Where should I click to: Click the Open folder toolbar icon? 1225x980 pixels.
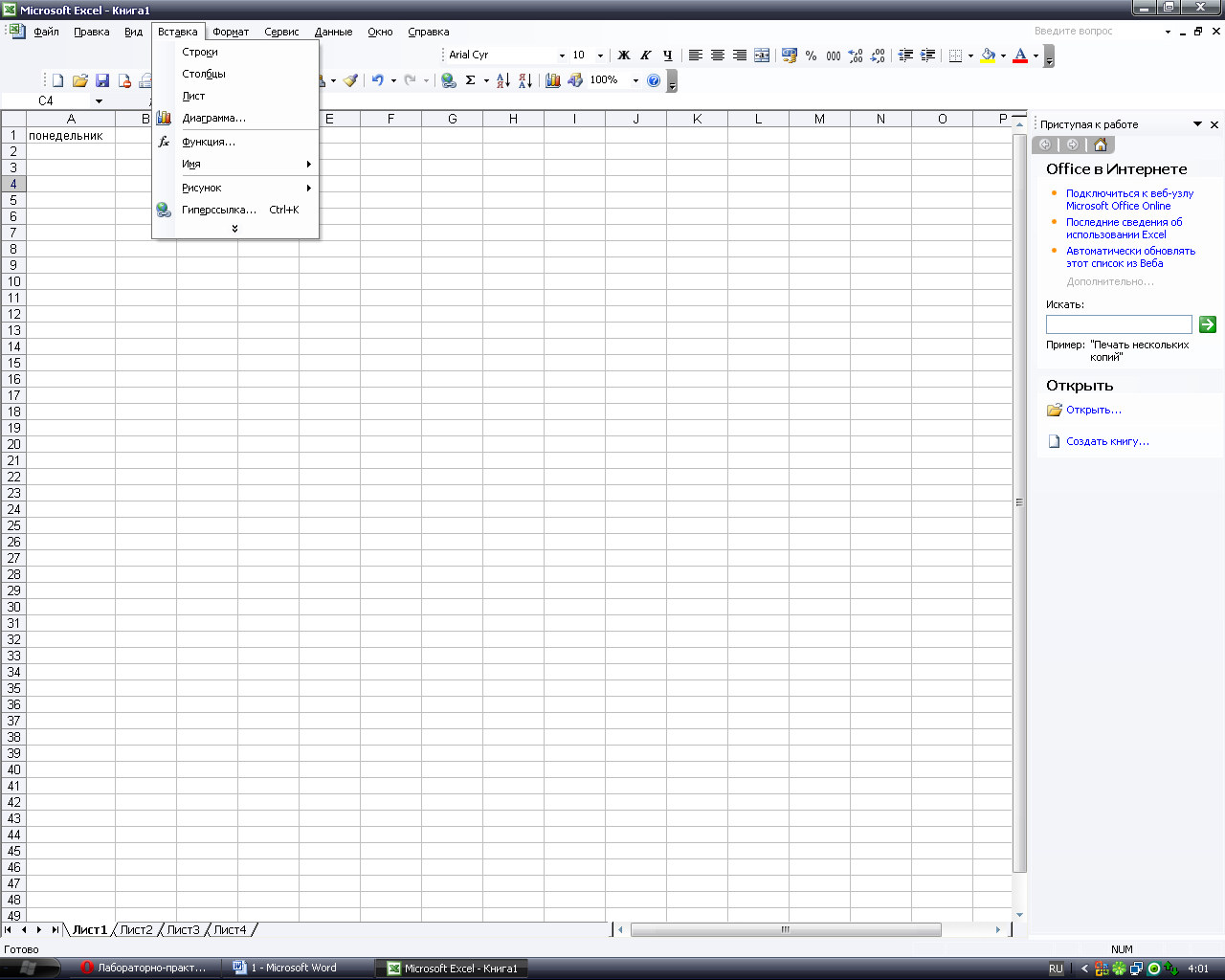[x=80, y=81]
